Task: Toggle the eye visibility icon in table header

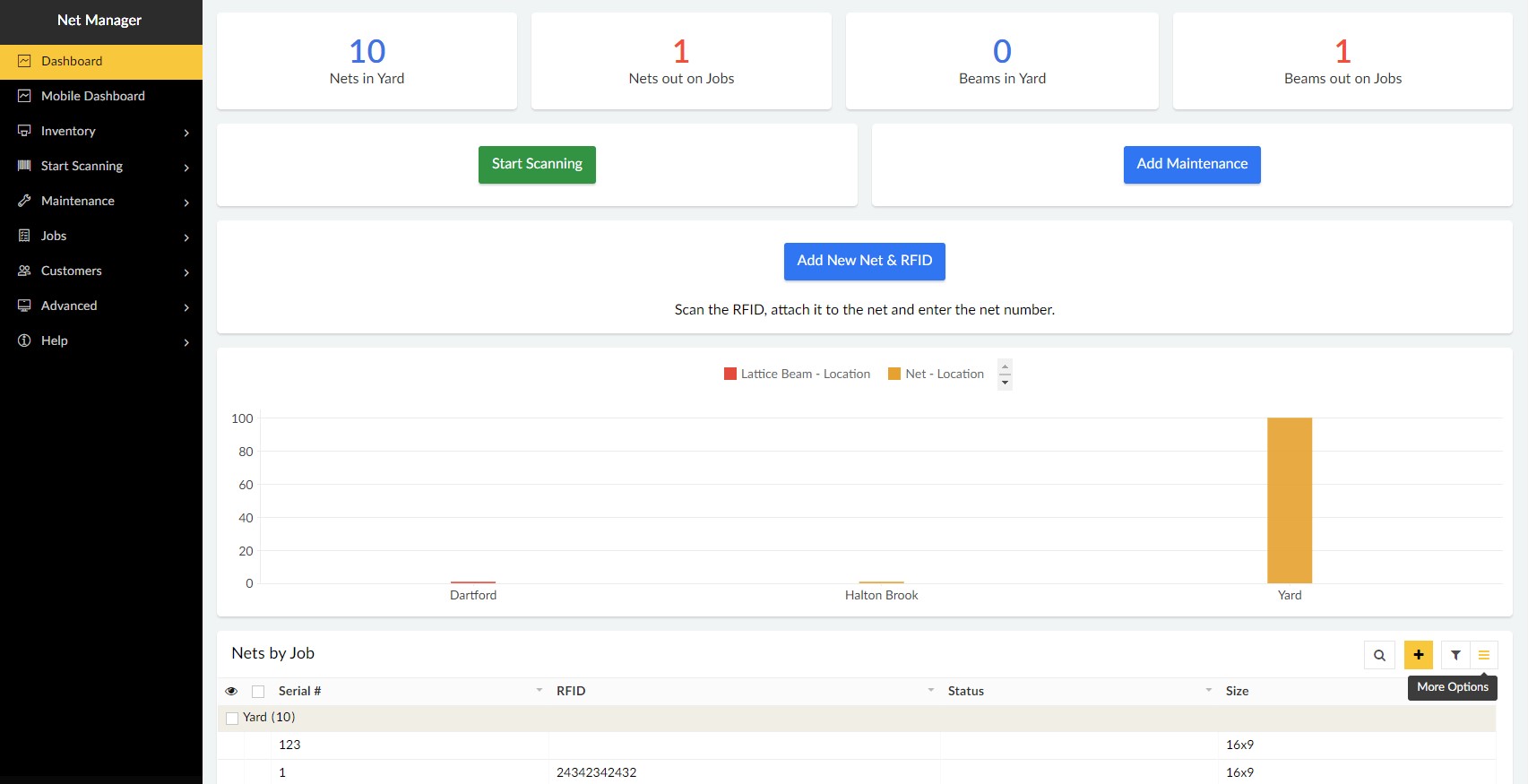Action: (231, 691)
